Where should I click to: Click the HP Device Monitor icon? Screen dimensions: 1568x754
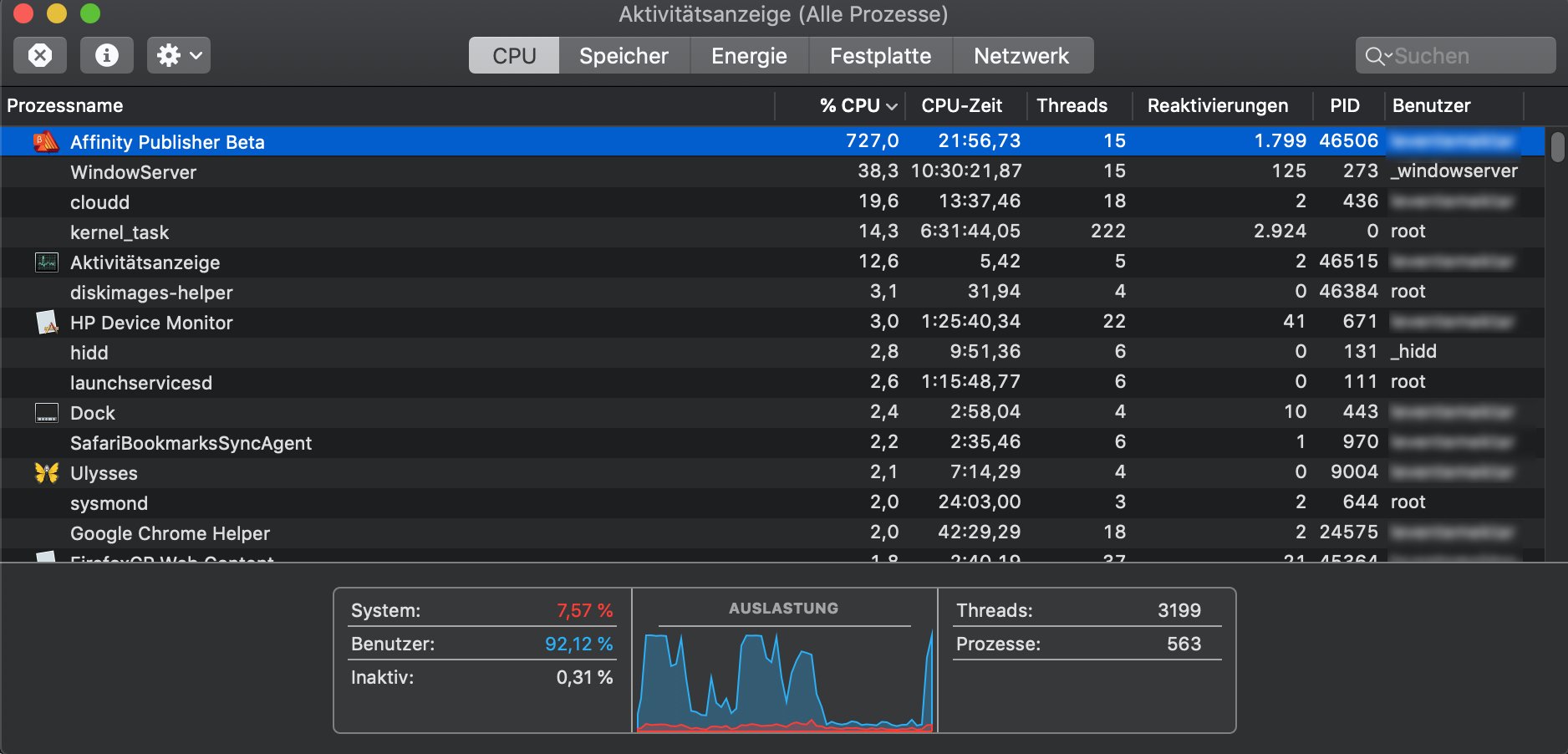pyautogui.click(x=48, y=322)
